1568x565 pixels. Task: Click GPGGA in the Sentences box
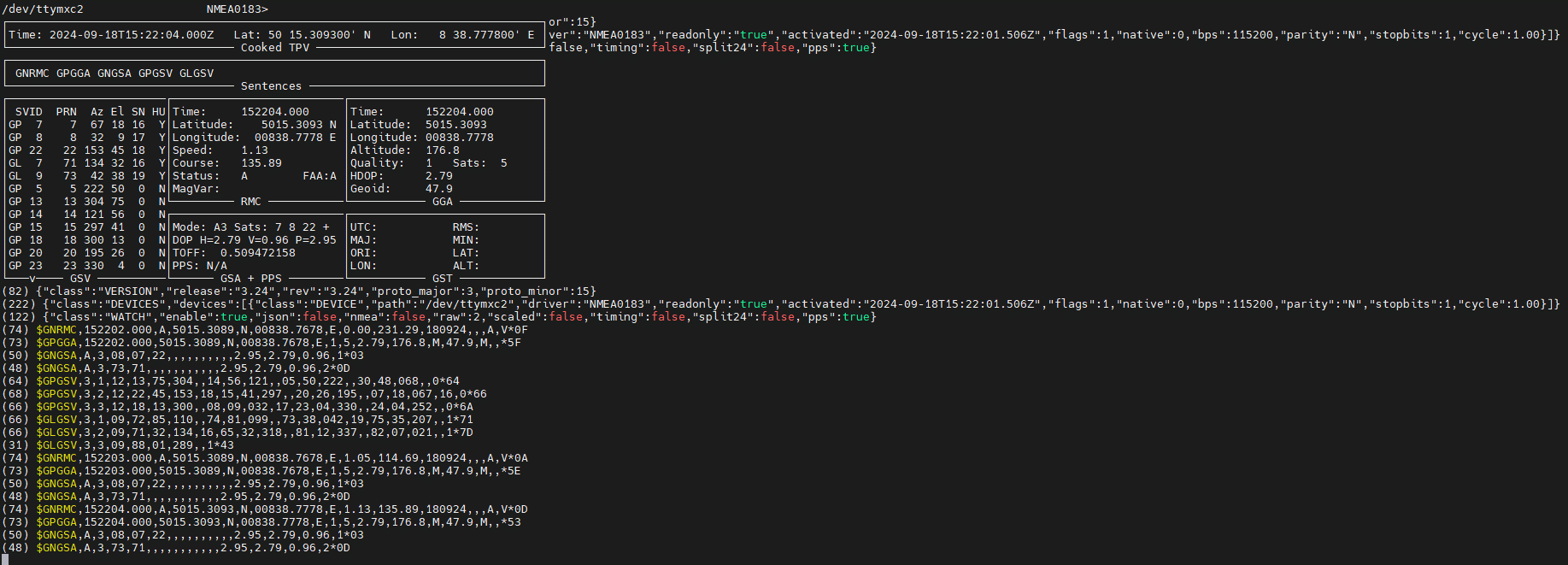click(x=73, y=74)
